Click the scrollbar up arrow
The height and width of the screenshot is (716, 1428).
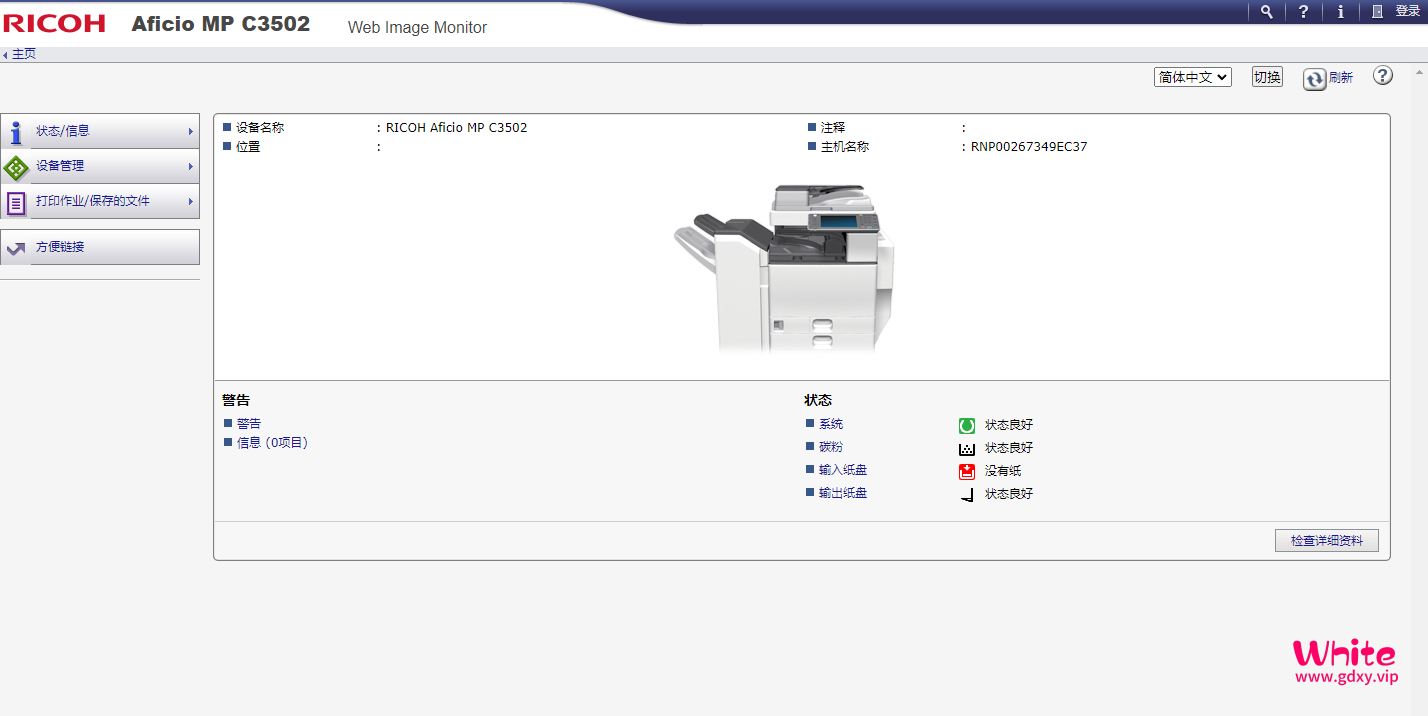(x=1418, y=74)
